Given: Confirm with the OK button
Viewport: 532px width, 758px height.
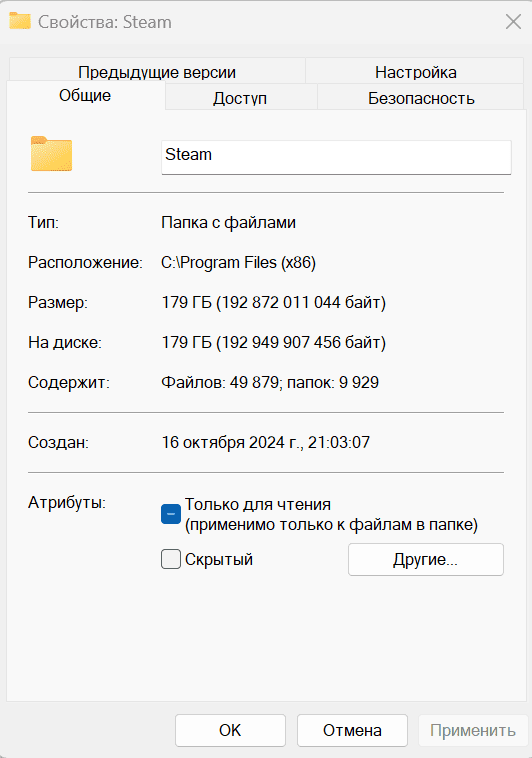Looking at the screenshot, I should point(230,730).
